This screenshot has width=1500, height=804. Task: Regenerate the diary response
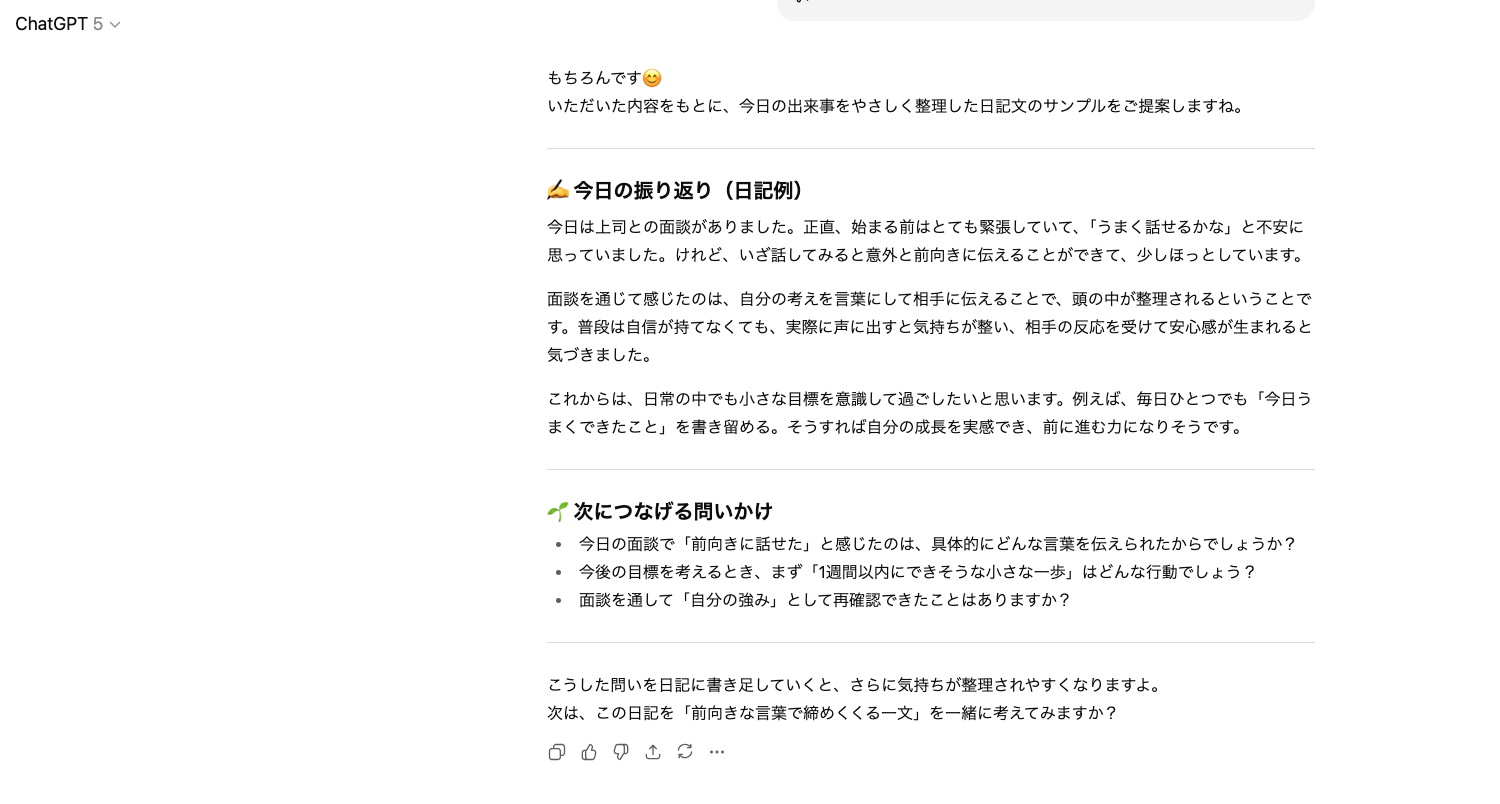(685, 752)
